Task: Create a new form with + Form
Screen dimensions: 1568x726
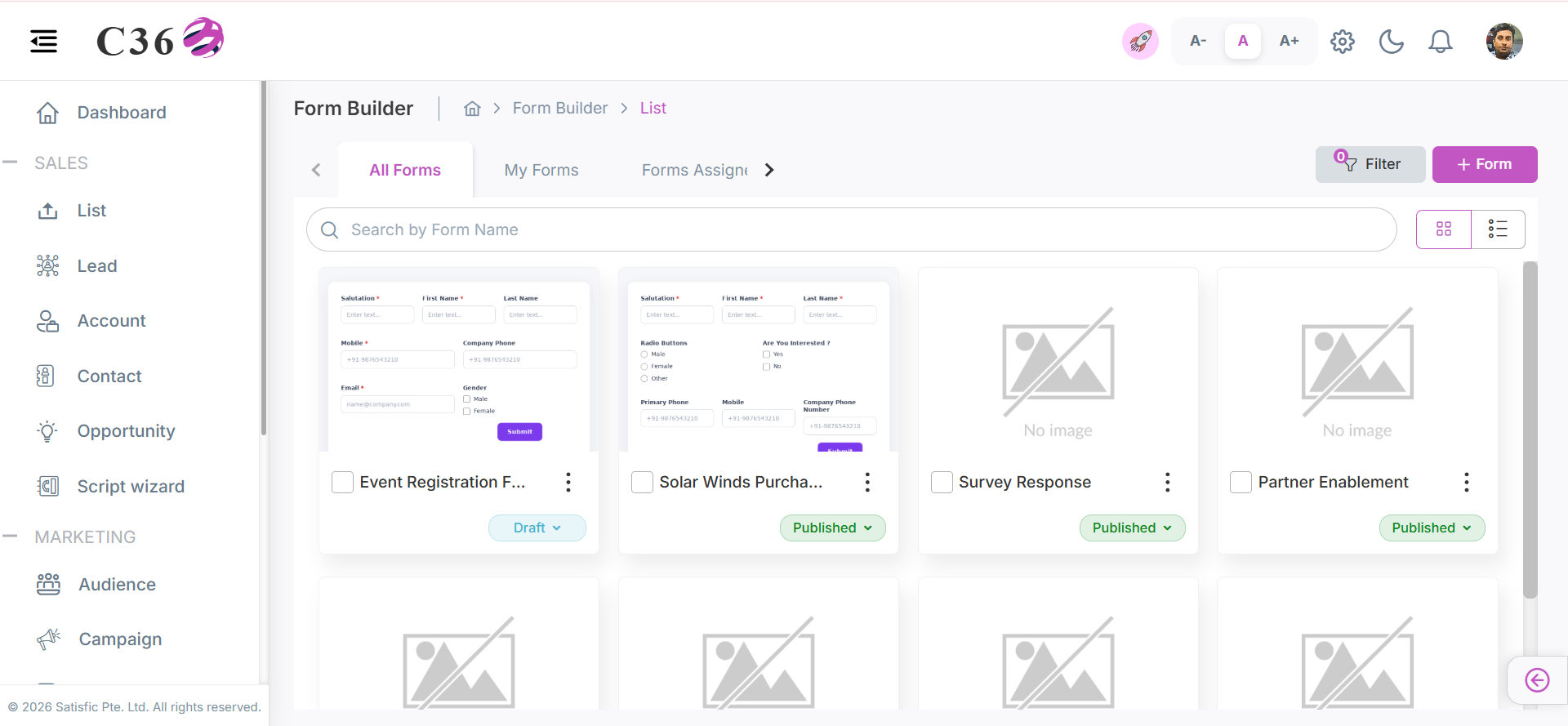Action: coord(1485,164)
